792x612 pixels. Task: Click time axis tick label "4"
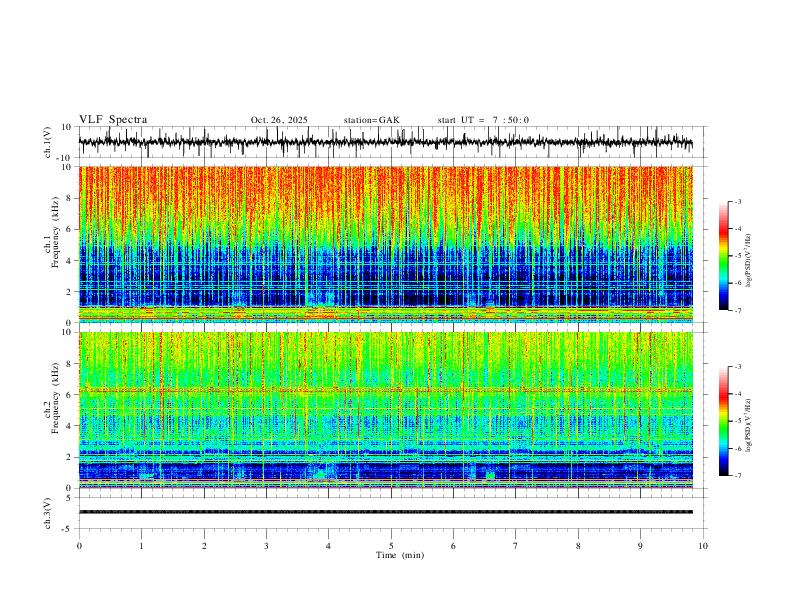tap(329, 546)
